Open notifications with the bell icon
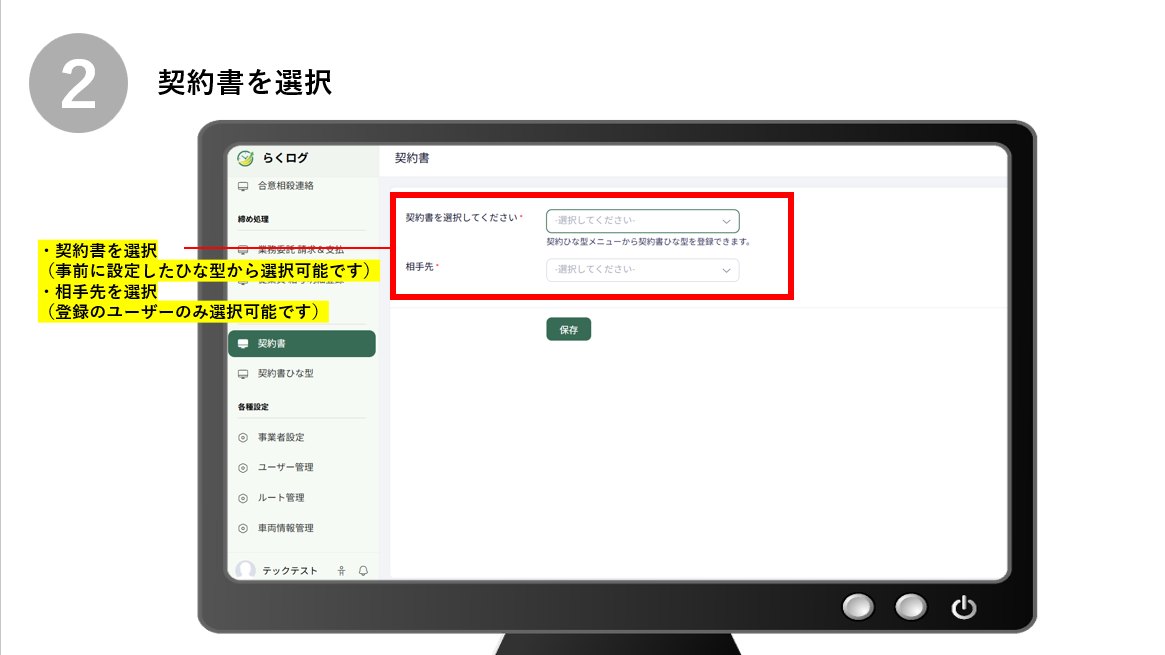 tap(363, 571)
